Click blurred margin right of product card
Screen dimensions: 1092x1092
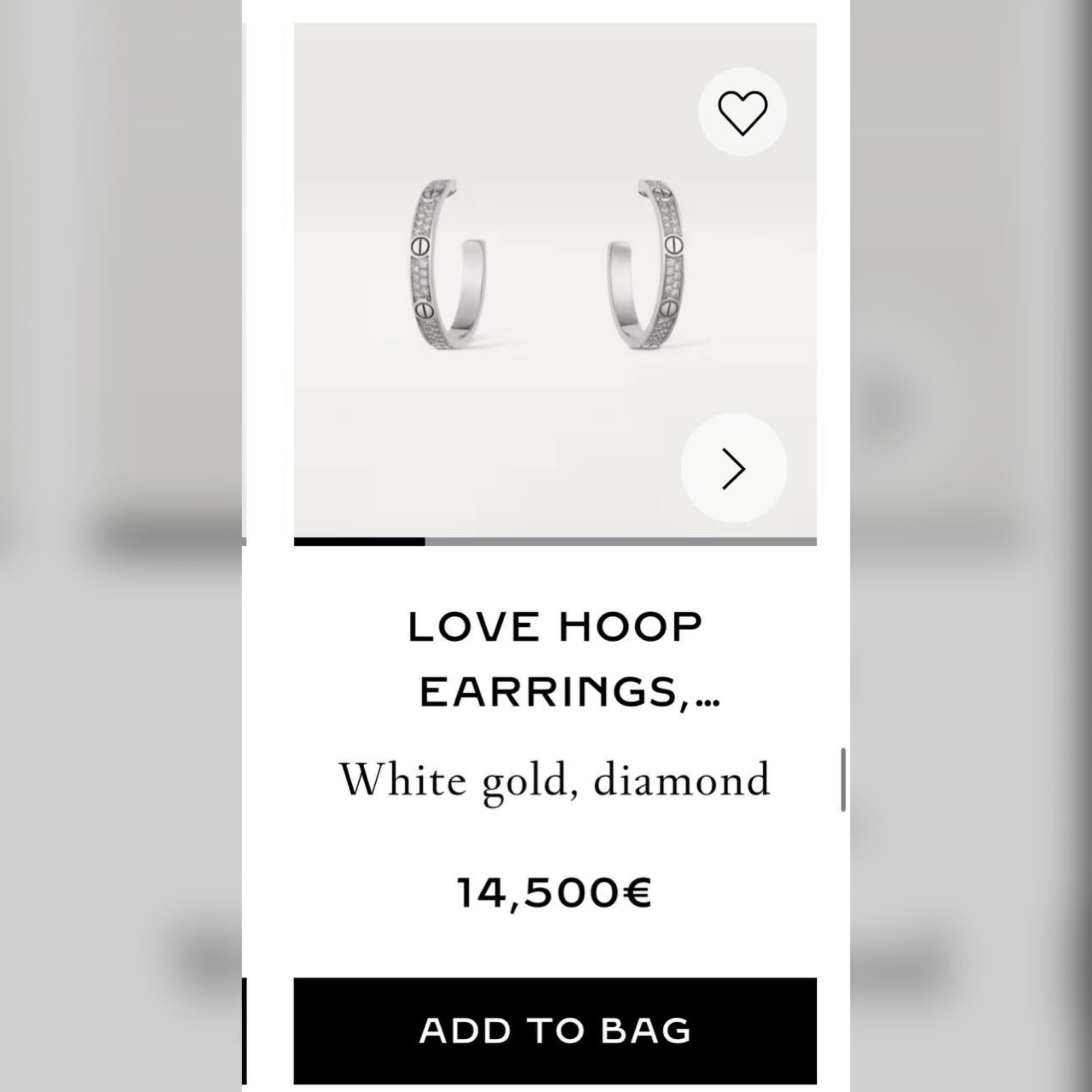[x=971, y=546]
